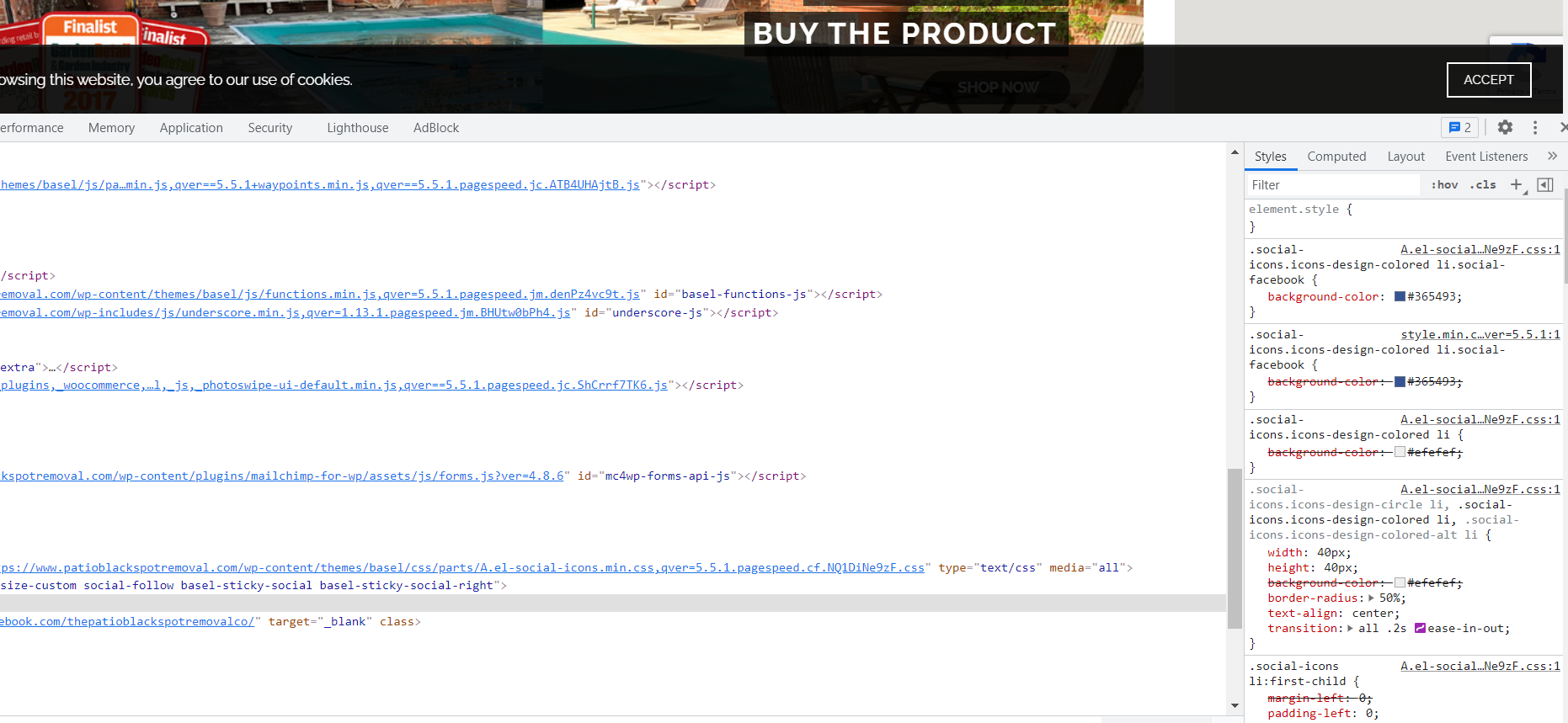Click the new style rule plus icon
The image size is (1568, 723).
pos(1517,185)
